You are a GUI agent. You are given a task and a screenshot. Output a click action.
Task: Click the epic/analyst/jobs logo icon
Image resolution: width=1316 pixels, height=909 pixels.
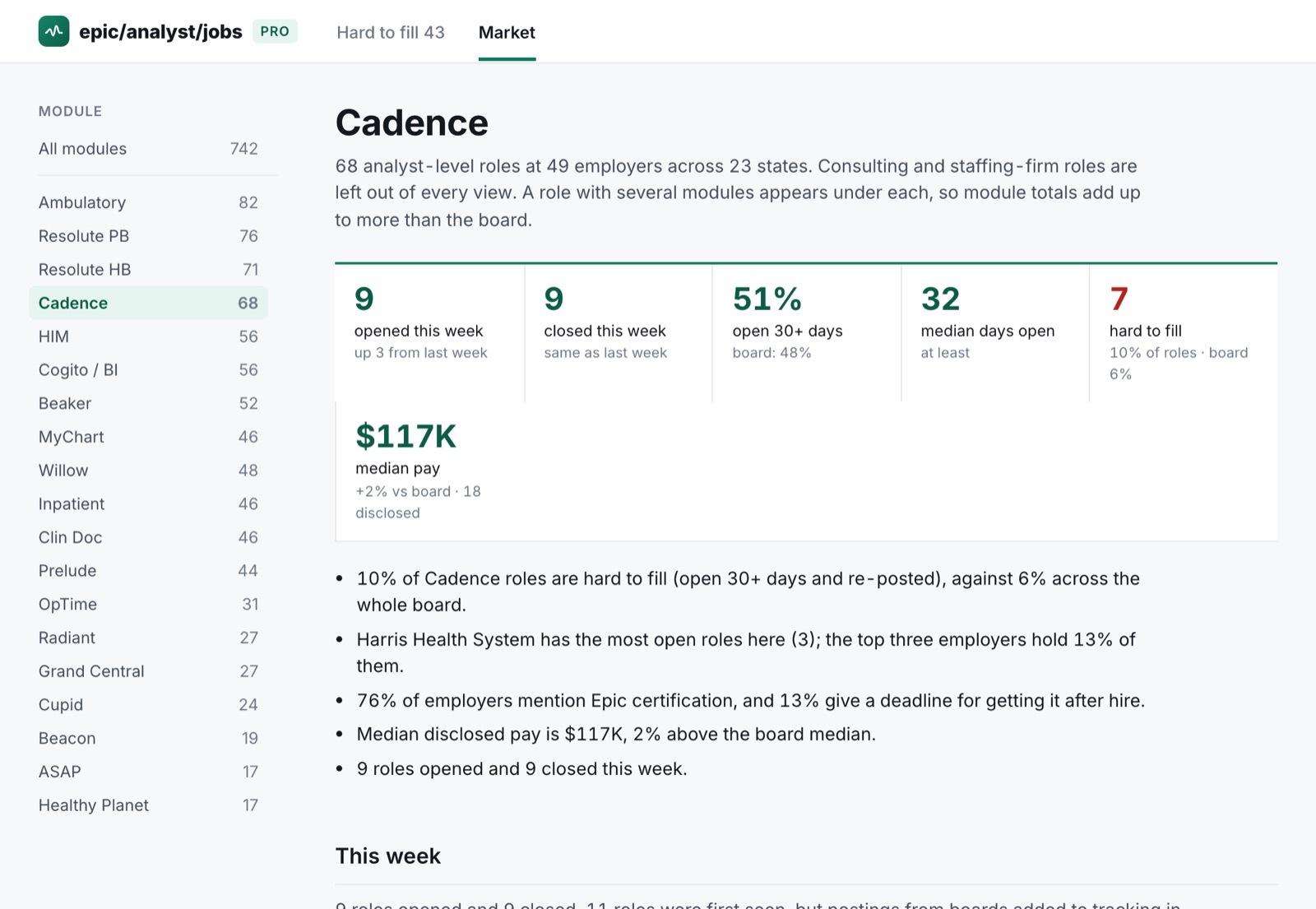click(x=53, y=31)
